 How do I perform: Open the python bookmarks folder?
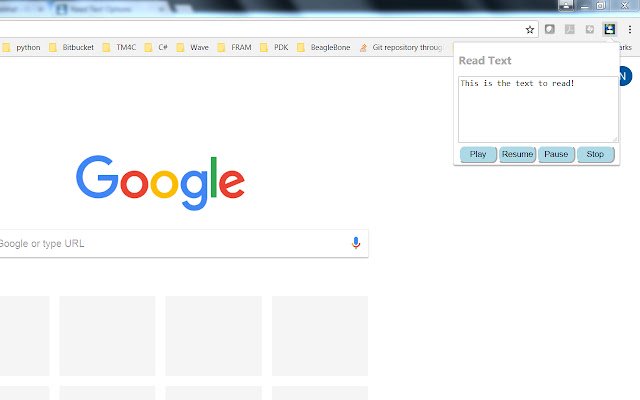click(x=21, y=47)
